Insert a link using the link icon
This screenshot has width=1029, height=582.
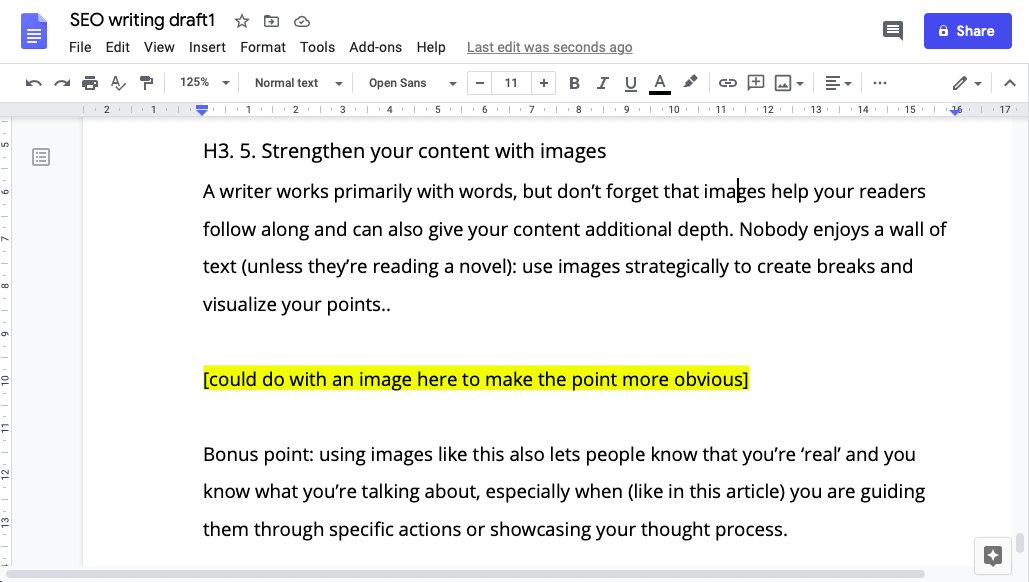point(727,82)
